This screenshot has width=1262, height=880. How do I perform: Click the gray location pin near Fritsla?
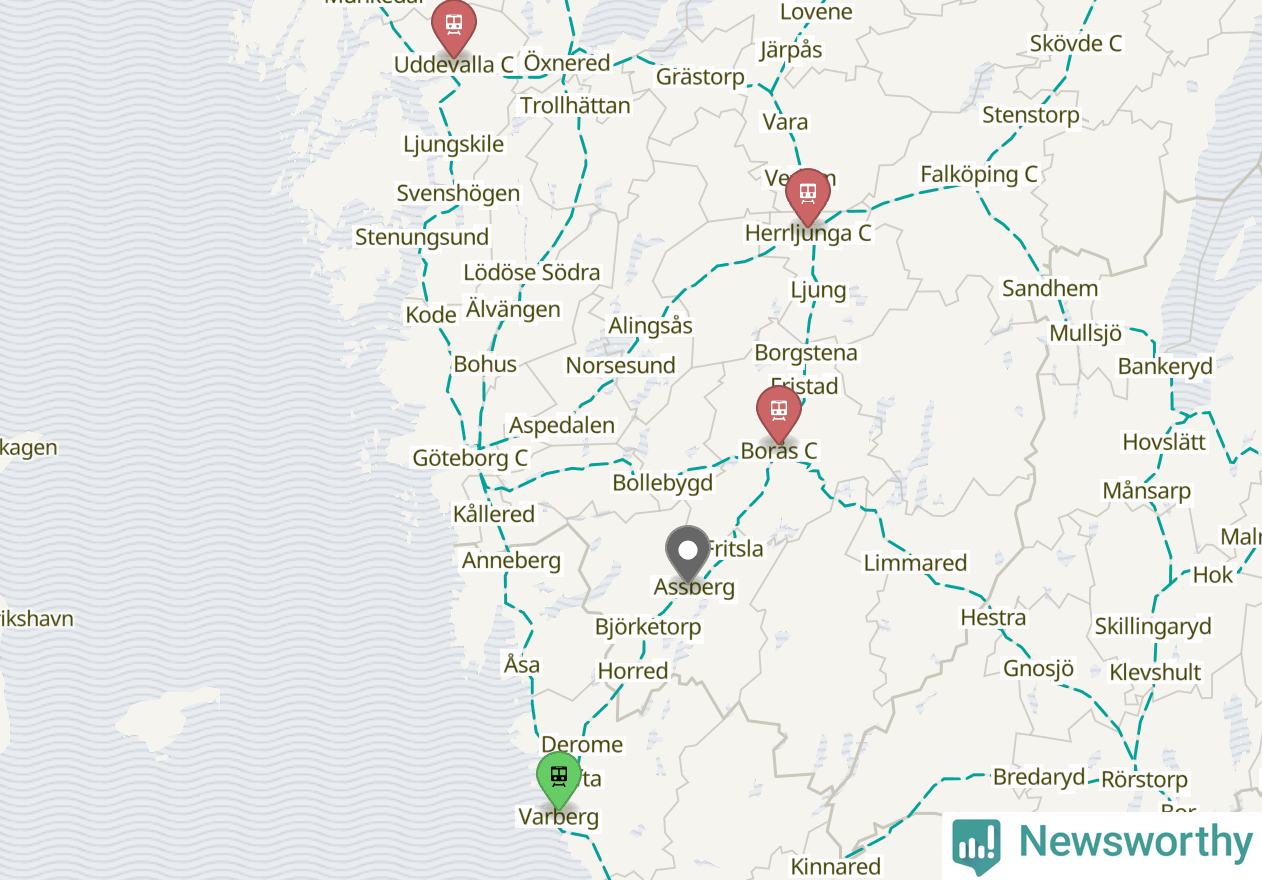(x=688, y=554)
